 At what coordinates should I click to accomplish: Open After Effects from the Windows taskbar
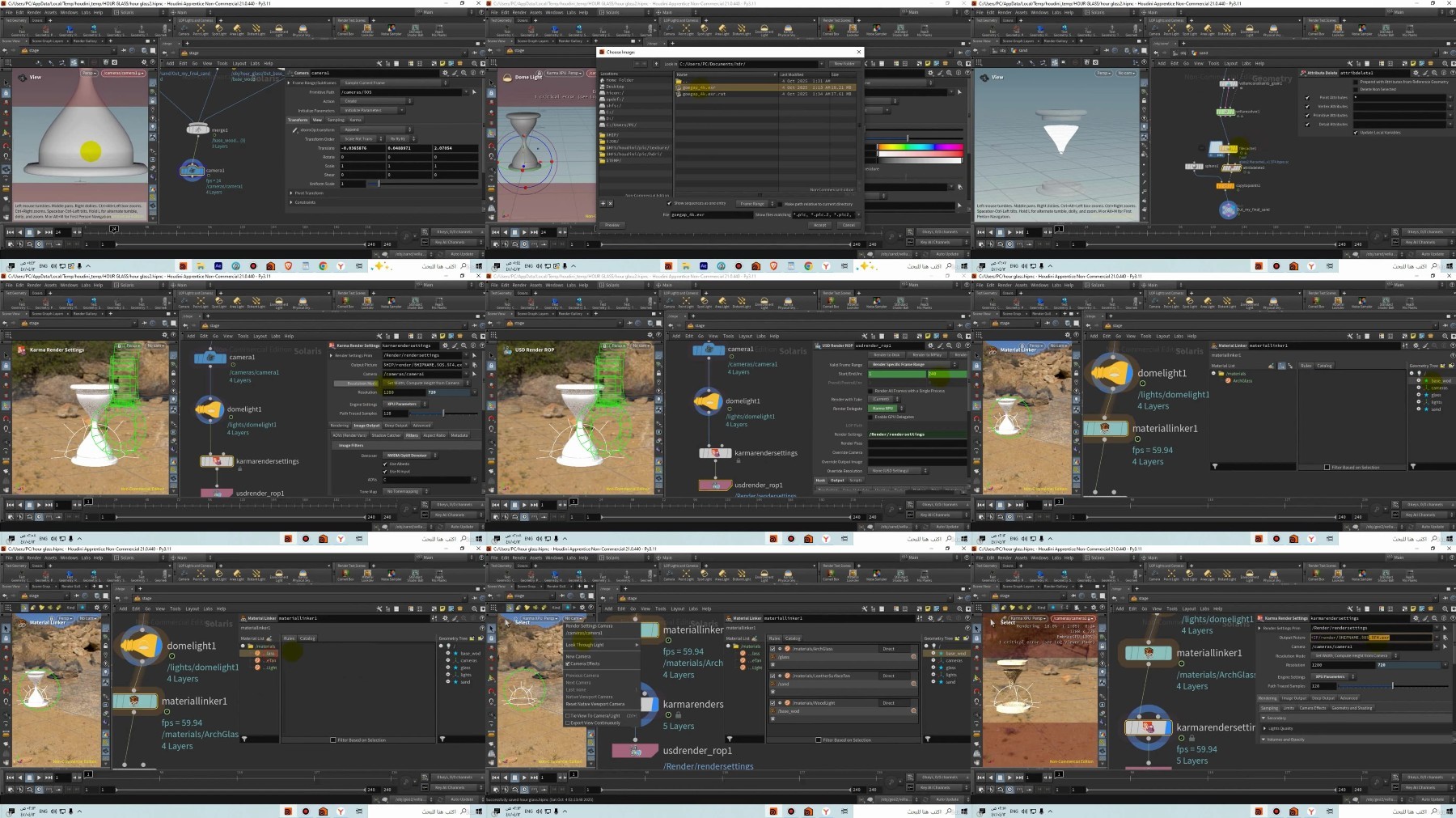tap(218, 266)
